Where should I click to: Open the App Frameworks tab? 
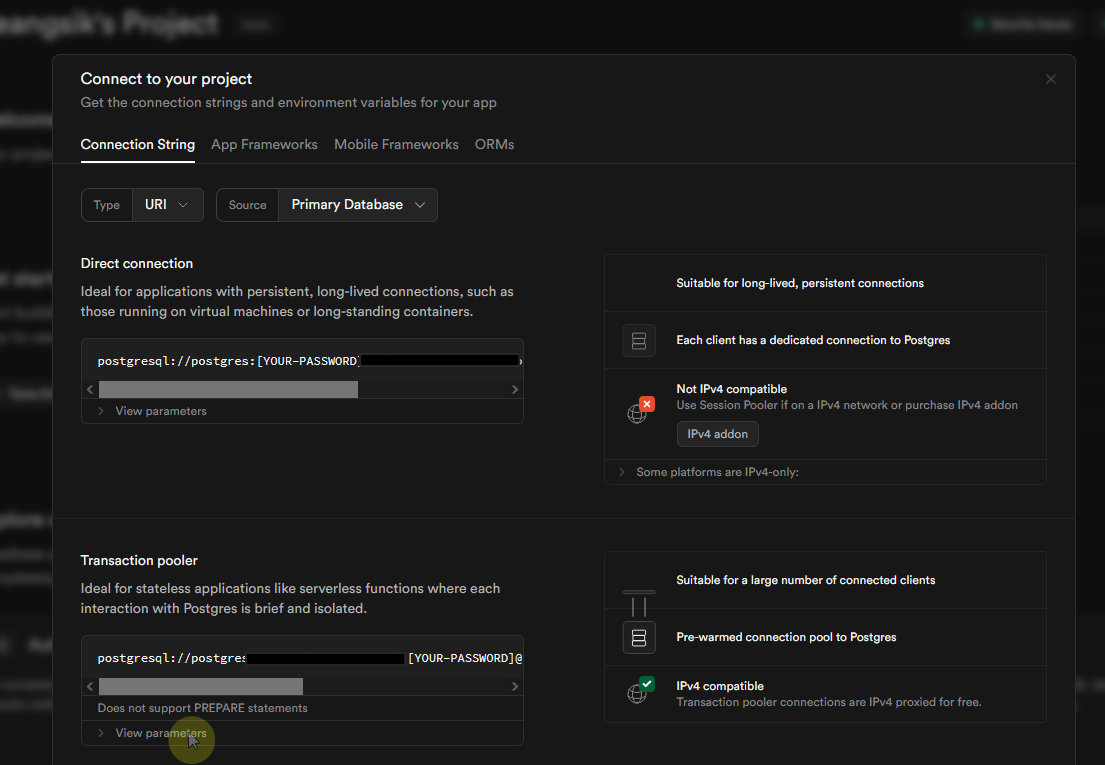click(x=264, y=144)
